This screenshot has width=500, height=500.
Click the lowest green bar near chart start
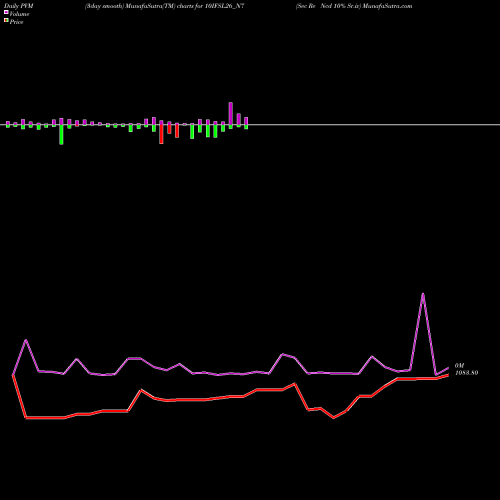[x=61, y=135]
